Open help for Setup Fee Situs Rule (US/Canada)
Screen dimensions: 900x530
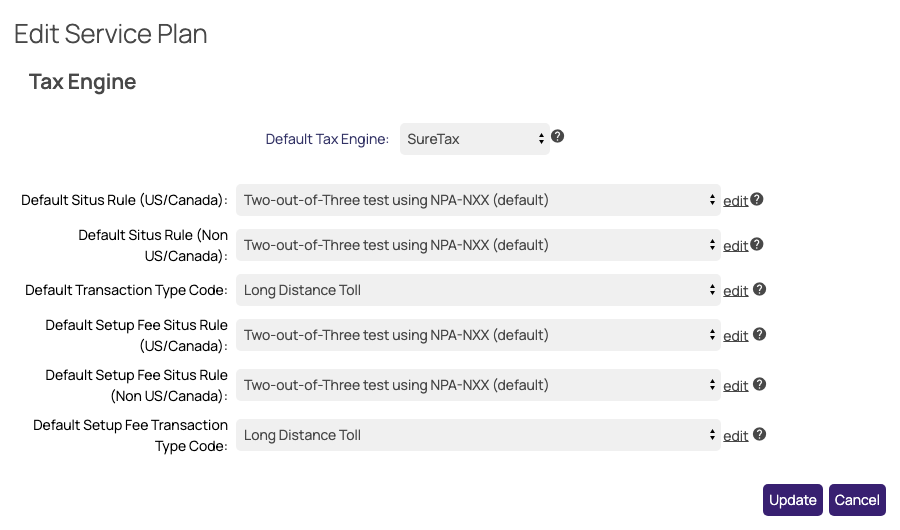click(759, 334)
